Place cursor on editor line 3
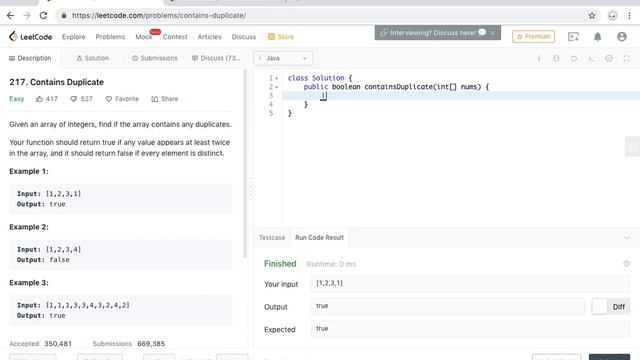 tap(461, 96)
